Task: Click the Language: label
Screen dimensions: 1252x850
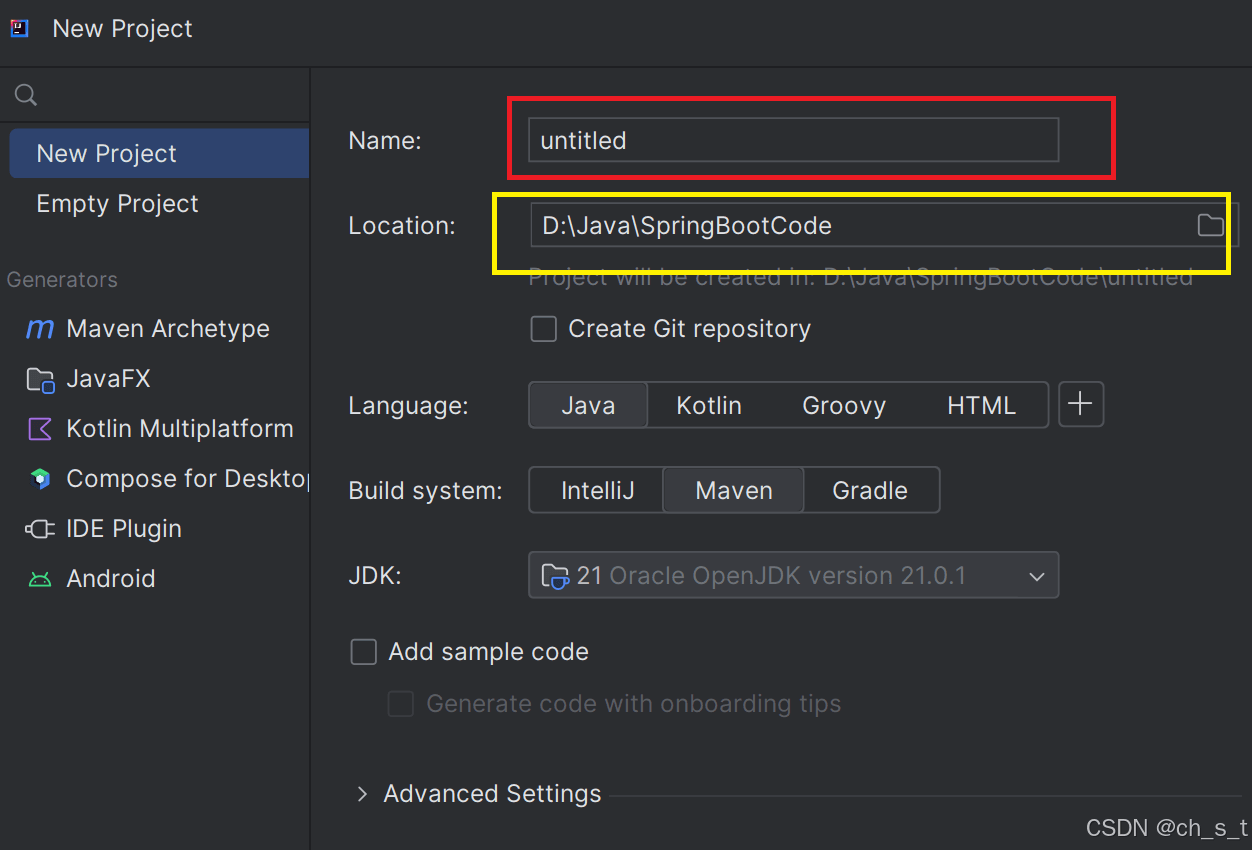Action: 408,406
